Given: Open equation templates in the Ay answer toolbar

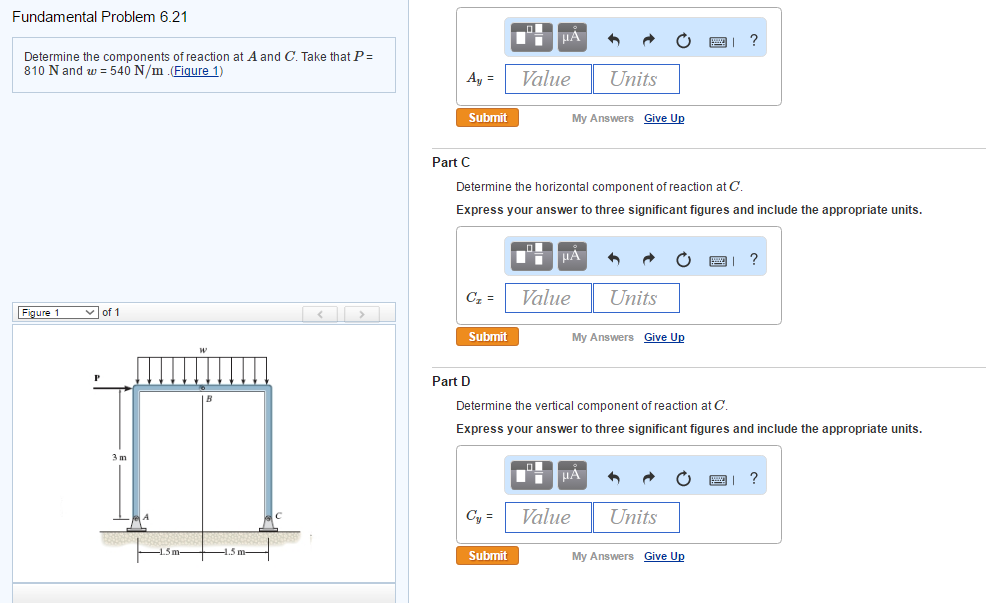Looking at the screenshot, I should click(x=531, y=37).
